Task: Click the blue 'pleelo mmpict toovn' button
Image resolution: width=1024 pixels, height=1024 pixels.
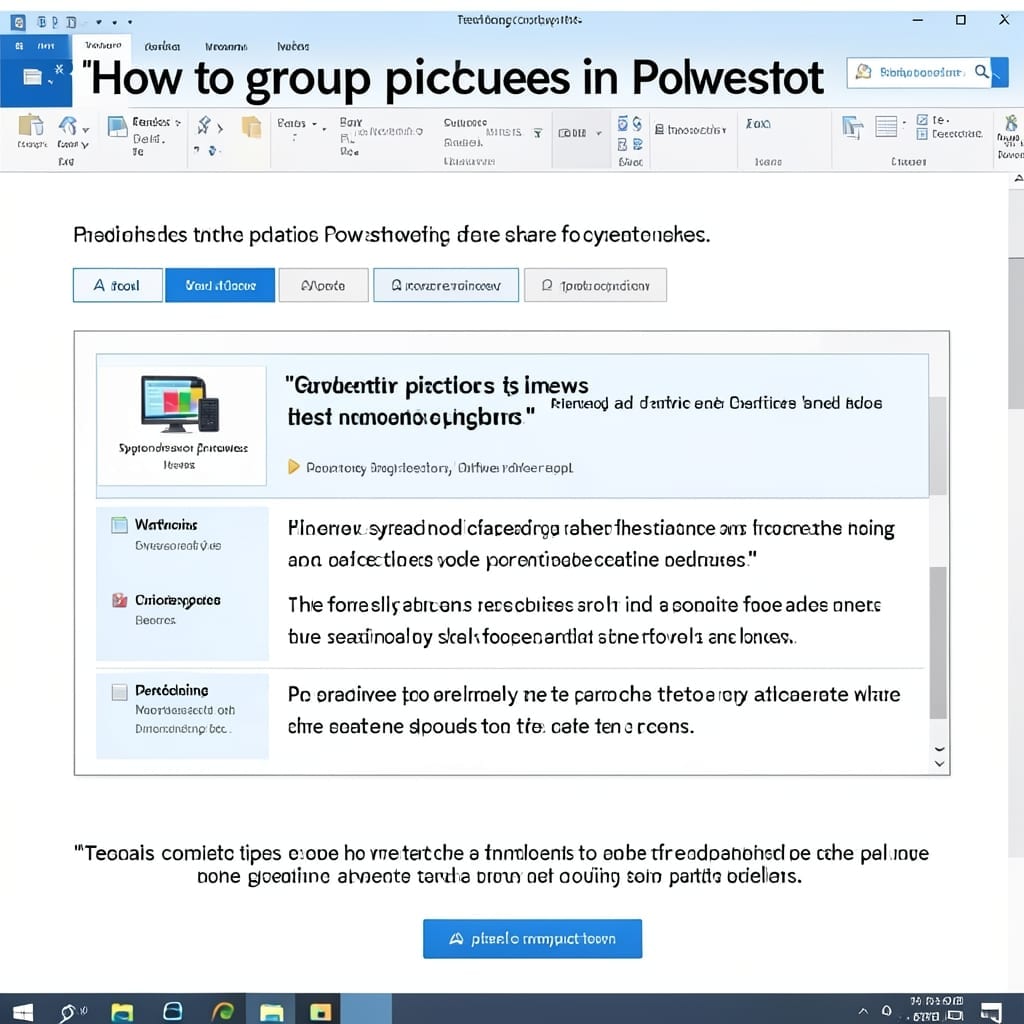Action: [532, 939]
